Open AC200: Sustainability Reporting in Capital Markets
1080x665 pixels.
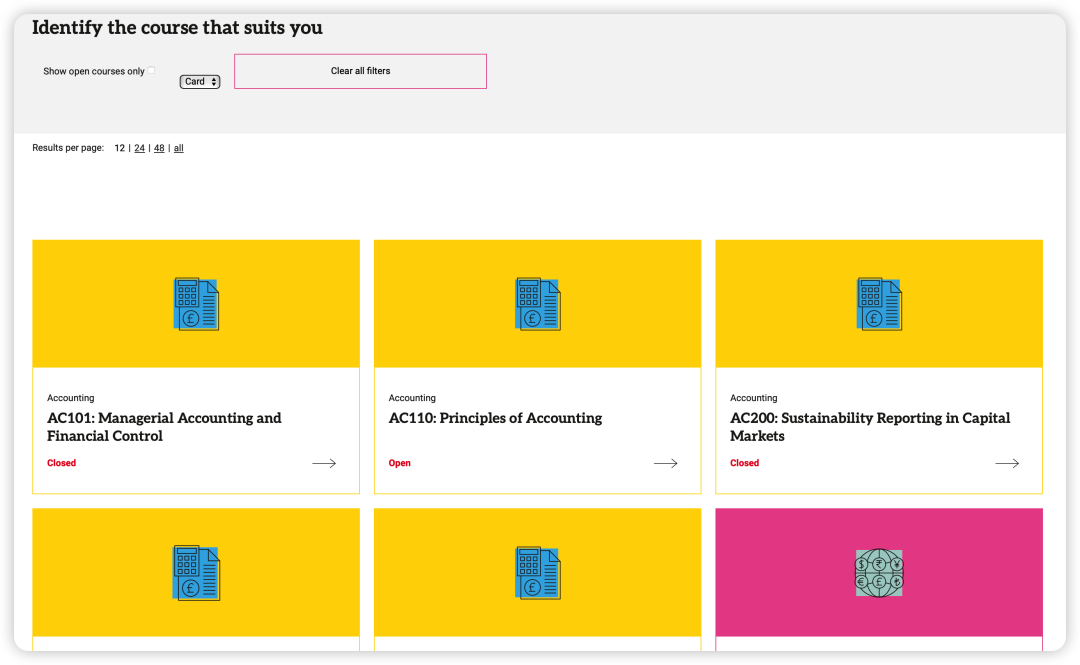[x=870, y=427]
